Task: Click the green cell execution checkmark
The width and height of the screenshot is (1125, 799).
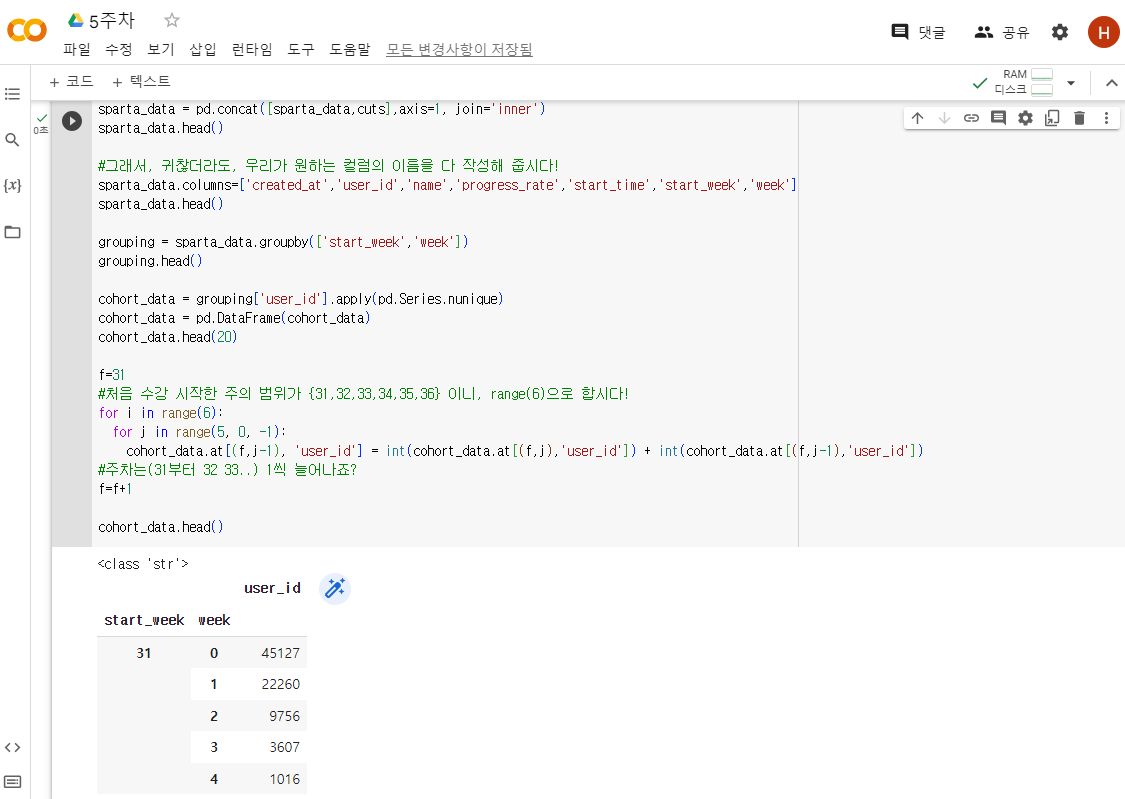Action: coord(42,118)
